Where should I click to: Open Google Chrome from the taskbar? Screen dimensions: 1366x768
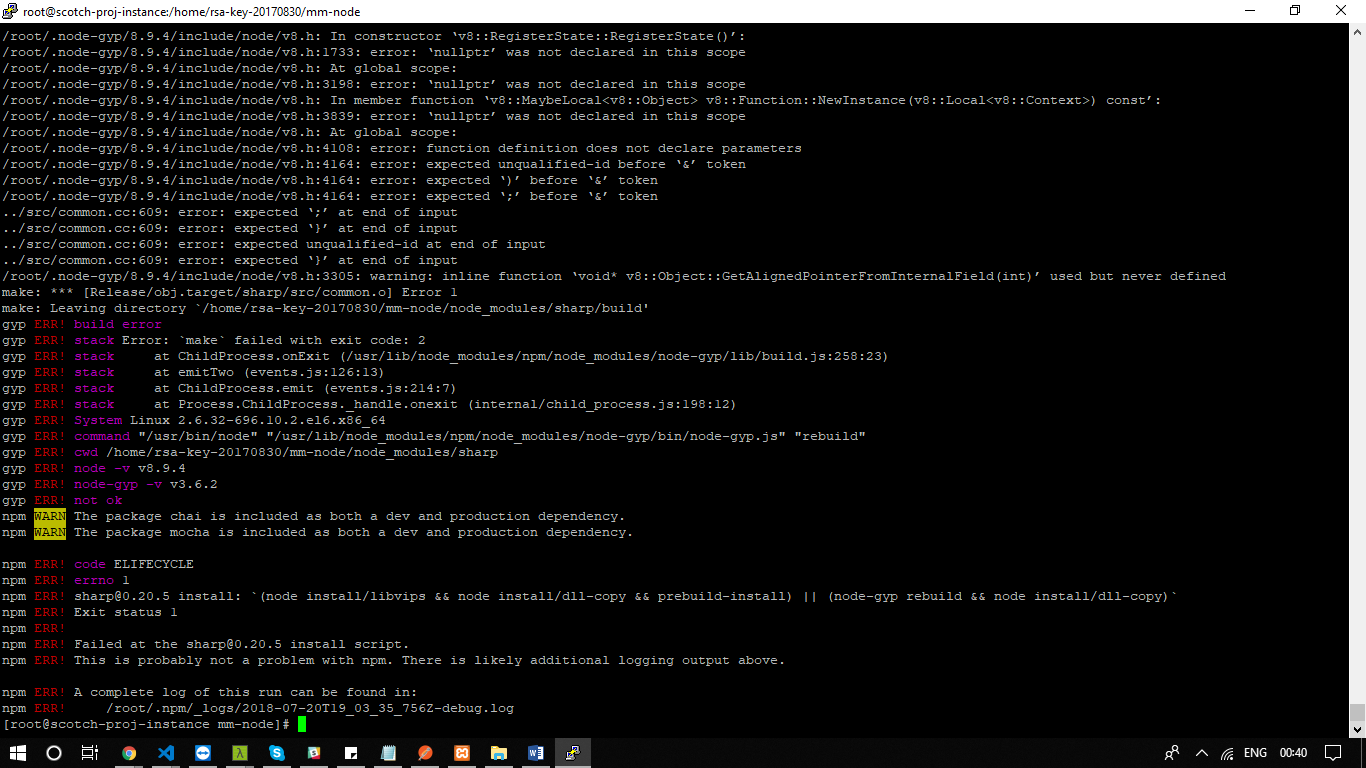pos(128,752)
